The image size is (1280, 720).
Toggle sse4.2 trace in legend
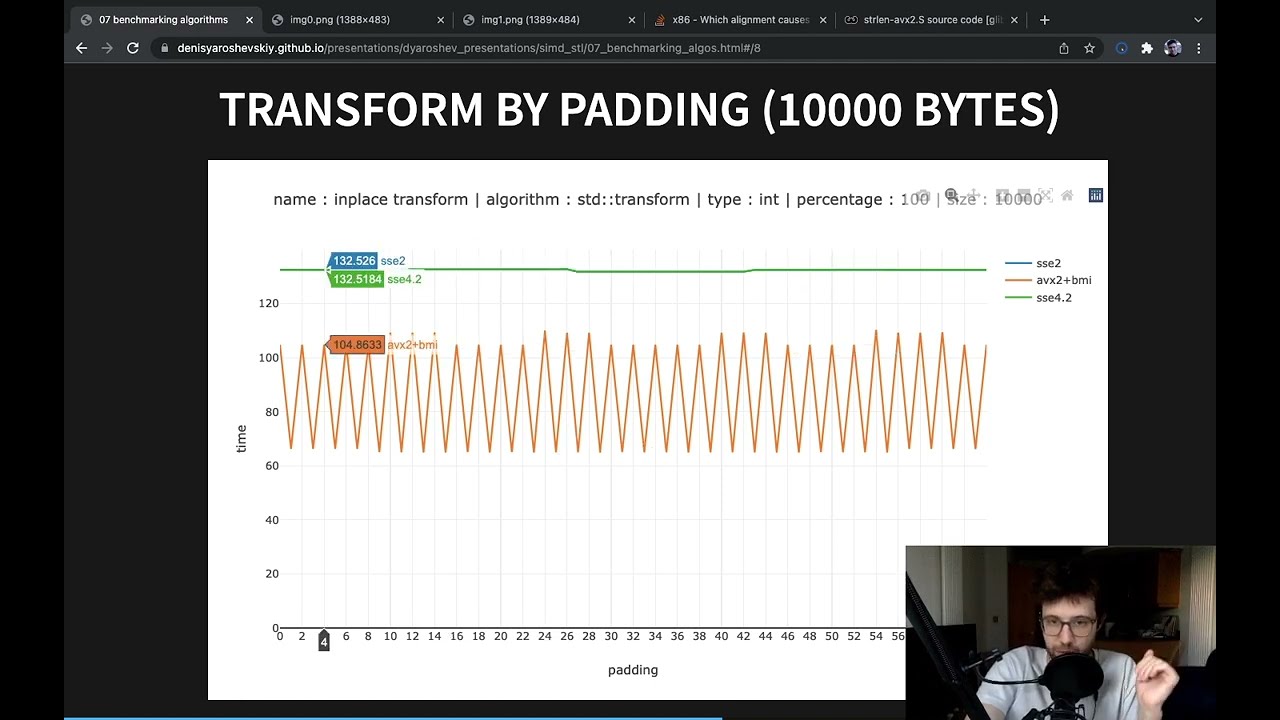pos(1038,298)
